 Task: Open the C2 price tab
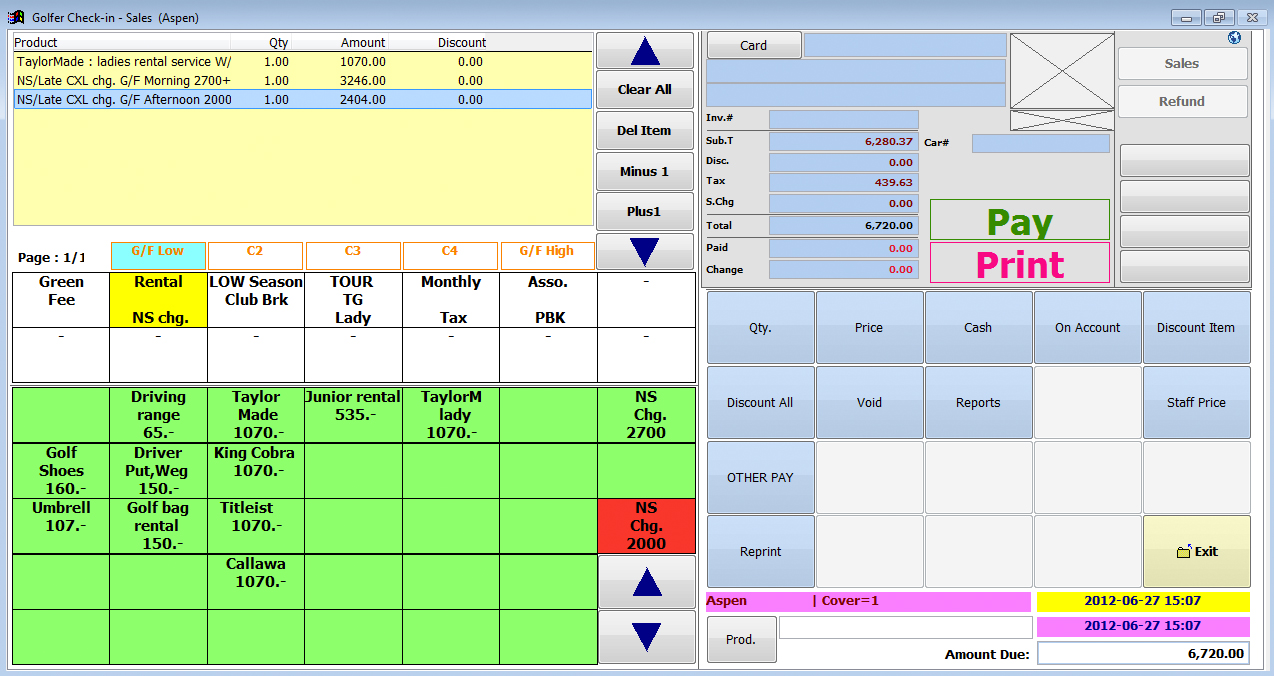click(255, 252)
